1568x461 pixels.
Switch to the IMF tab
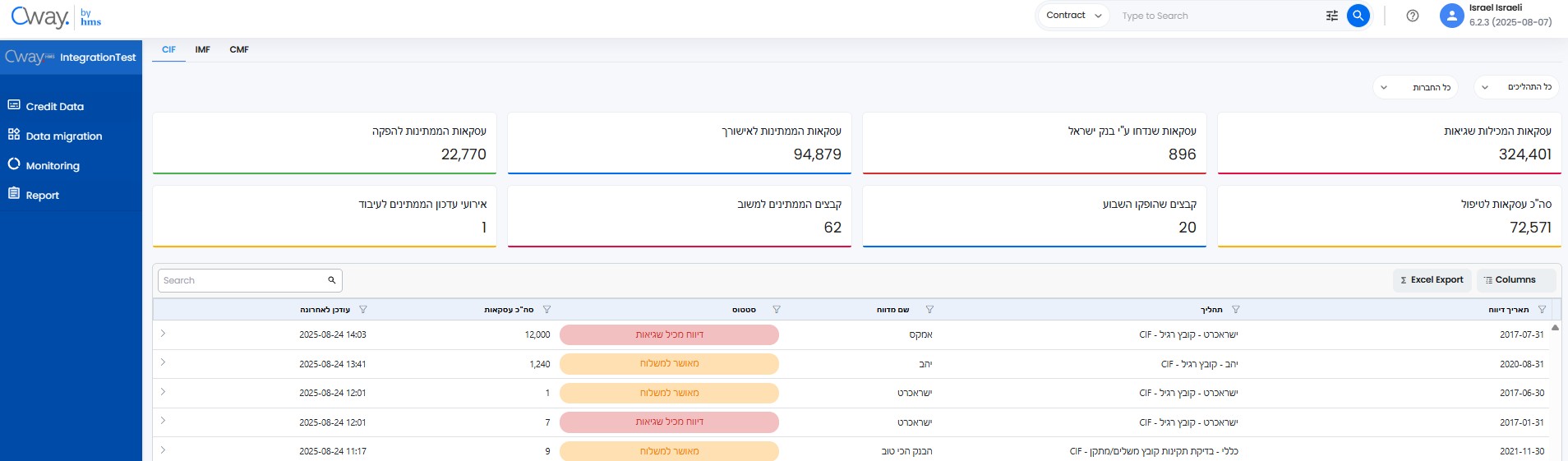click(x=202, y=49)
